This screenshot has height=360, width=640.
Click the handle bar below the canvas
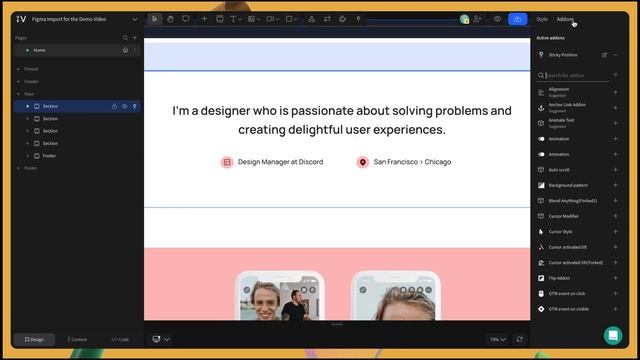pos(337,324)
